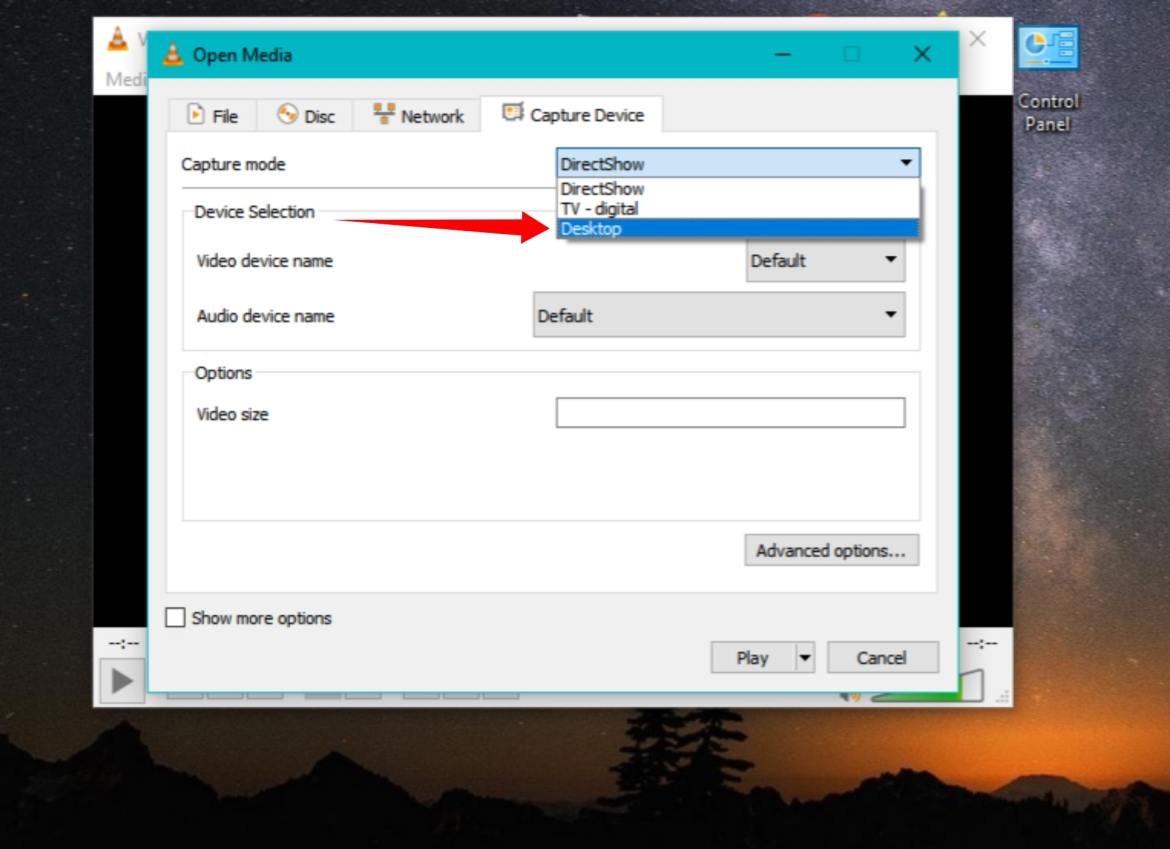The height and width of the screenshot is (849, 1170).
Task: Open the Audio device name dropdown
Action: coord(719,315)
